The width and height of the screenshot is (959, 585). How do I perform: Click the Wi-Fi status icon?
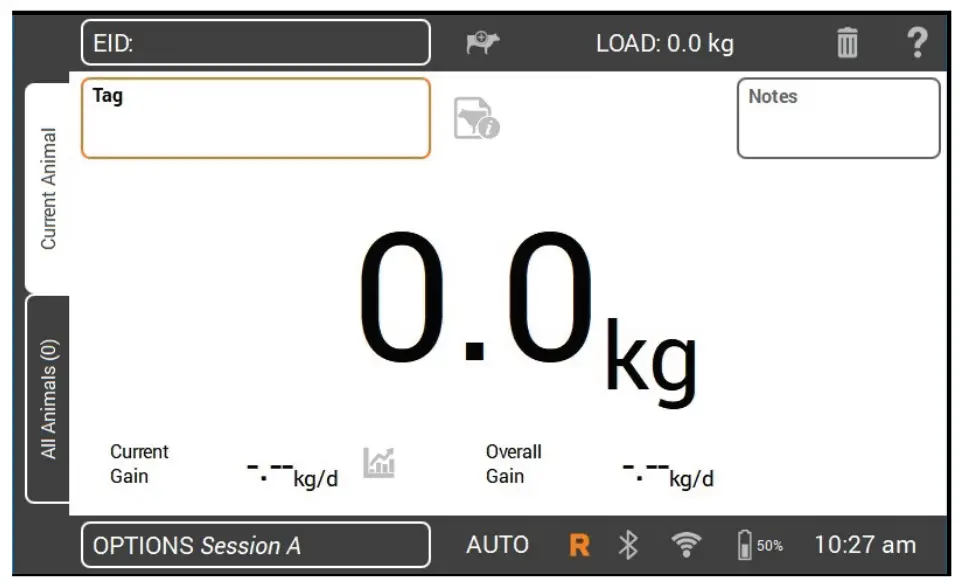686,544
